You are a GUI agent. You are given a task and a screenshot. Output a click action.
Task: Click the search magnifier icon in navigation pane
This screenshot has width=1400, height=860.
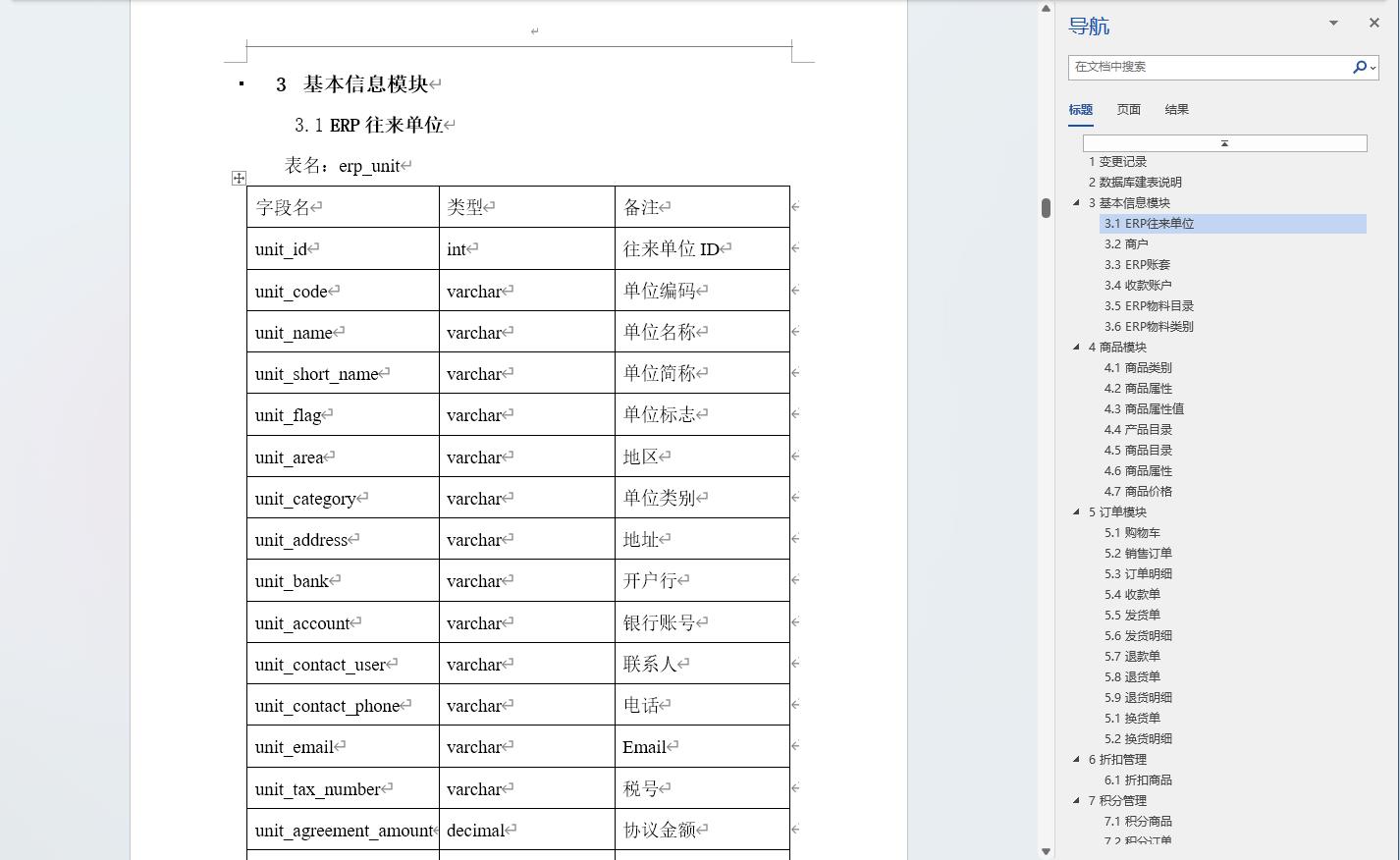tap(1359, 67)
